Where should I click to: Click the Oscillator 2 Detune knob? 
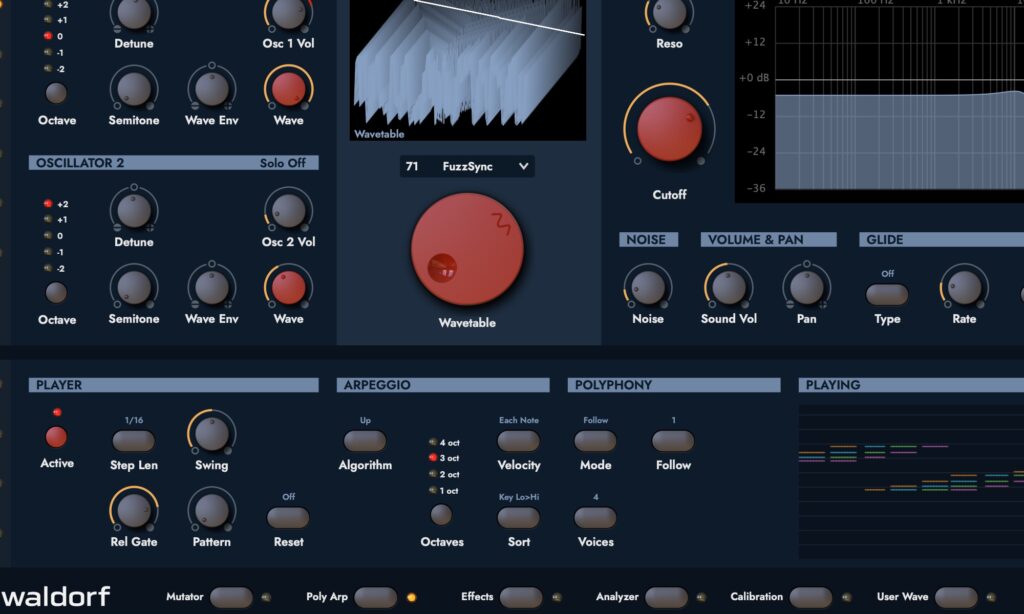click(x=134, y=210)
